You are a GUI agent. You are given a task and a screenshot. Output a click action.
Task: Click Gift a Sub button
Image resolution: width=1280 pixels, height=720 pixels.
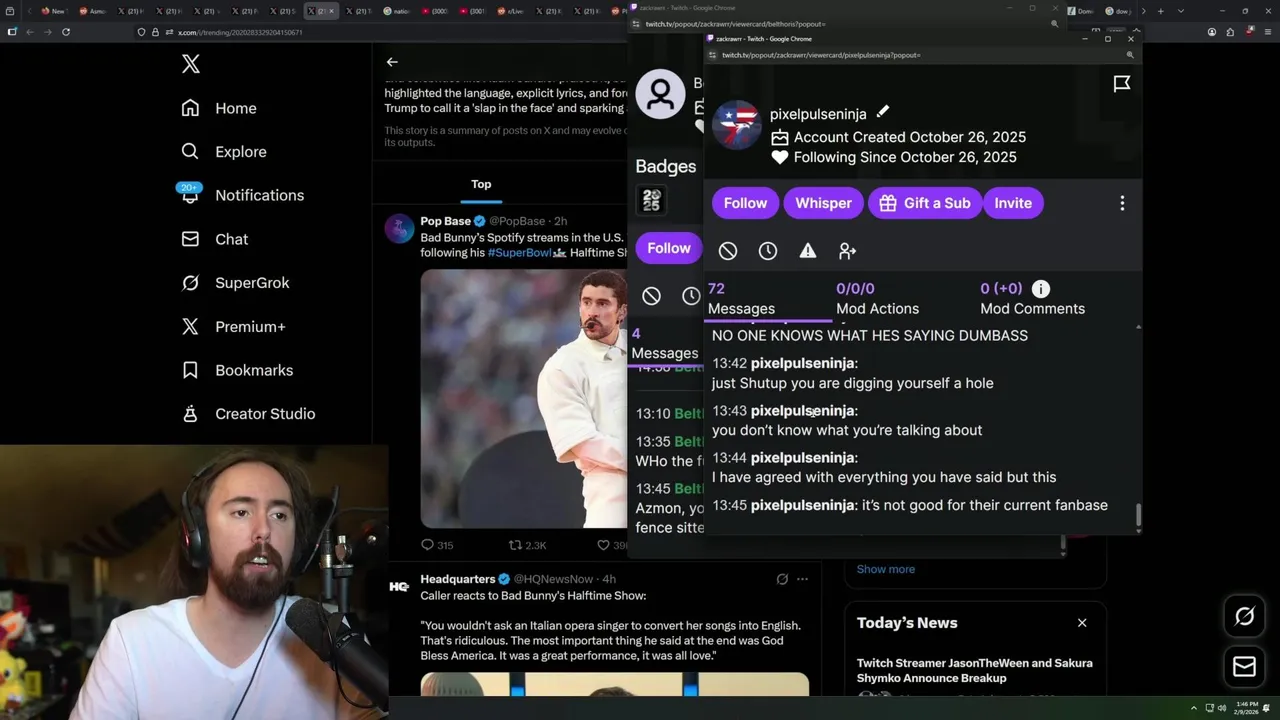925,203
